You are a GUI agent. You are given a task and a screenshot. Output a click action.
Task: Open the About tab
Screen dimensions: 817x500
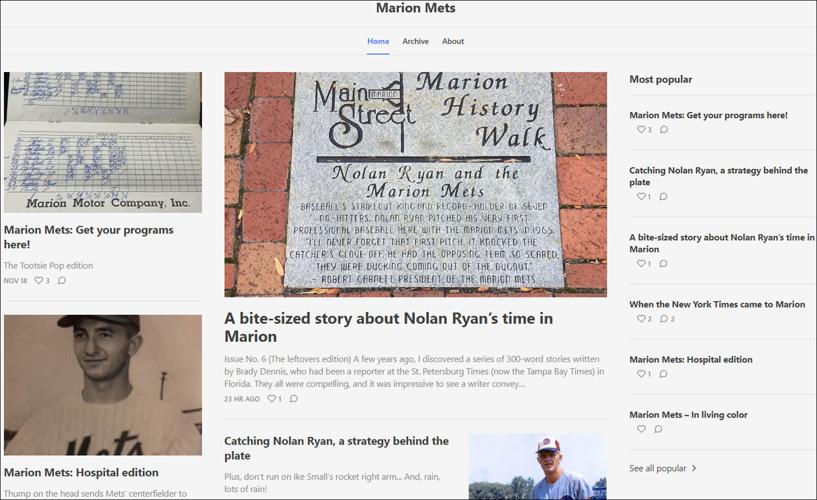coord(453,41)
